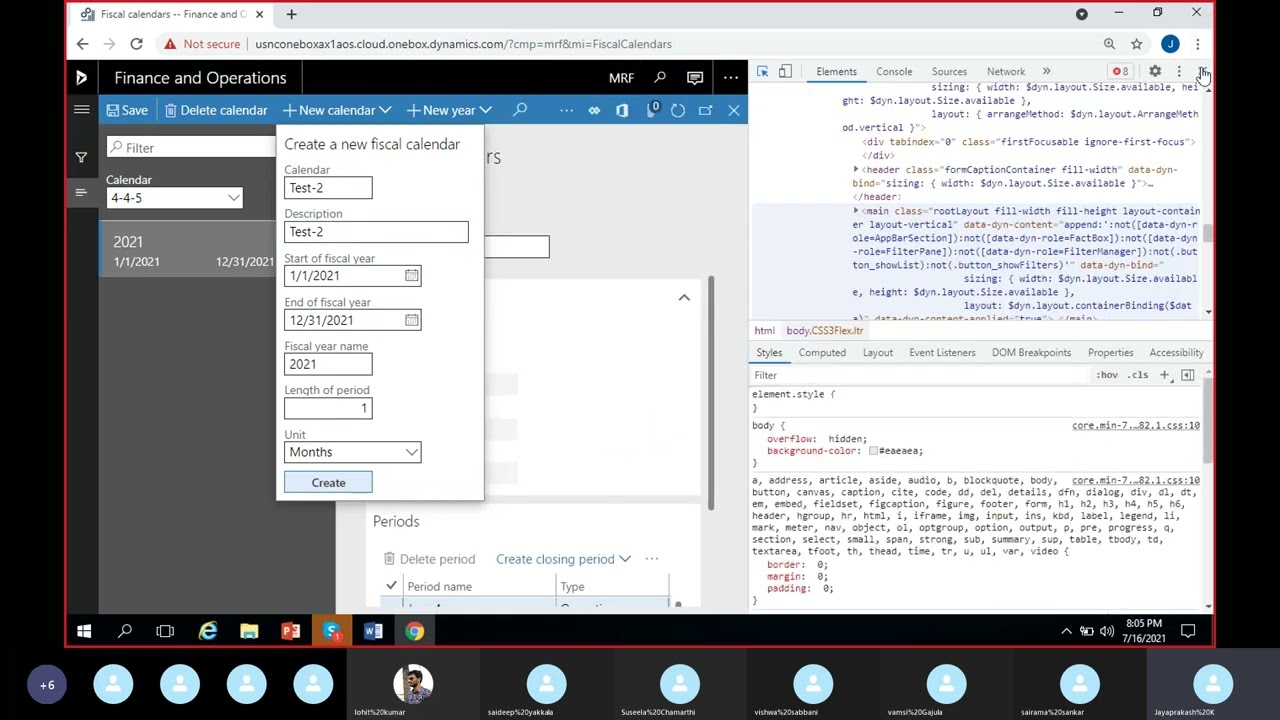Viewport: 1280px width, 720px height.
Task: Open the action pane overflow ellipsis
Action: (566, 110)
